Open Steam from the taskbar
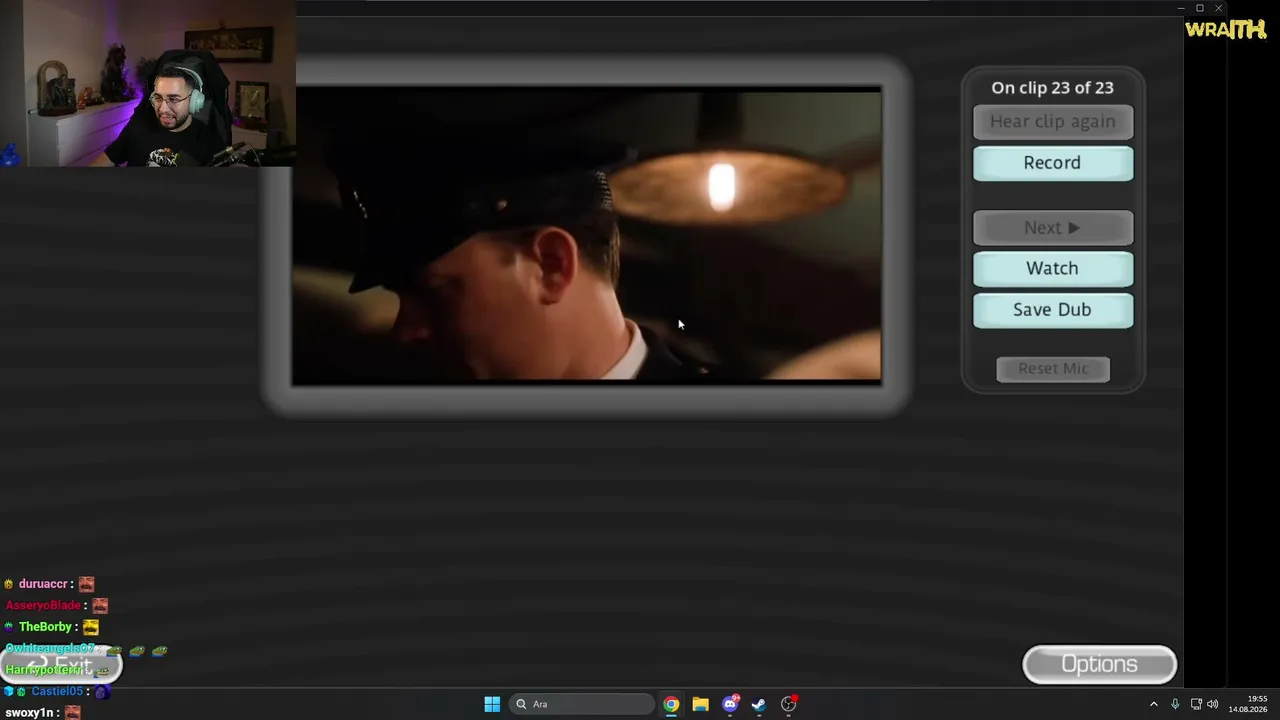This screenshot has width=1280, height=720. coord(759,704)
